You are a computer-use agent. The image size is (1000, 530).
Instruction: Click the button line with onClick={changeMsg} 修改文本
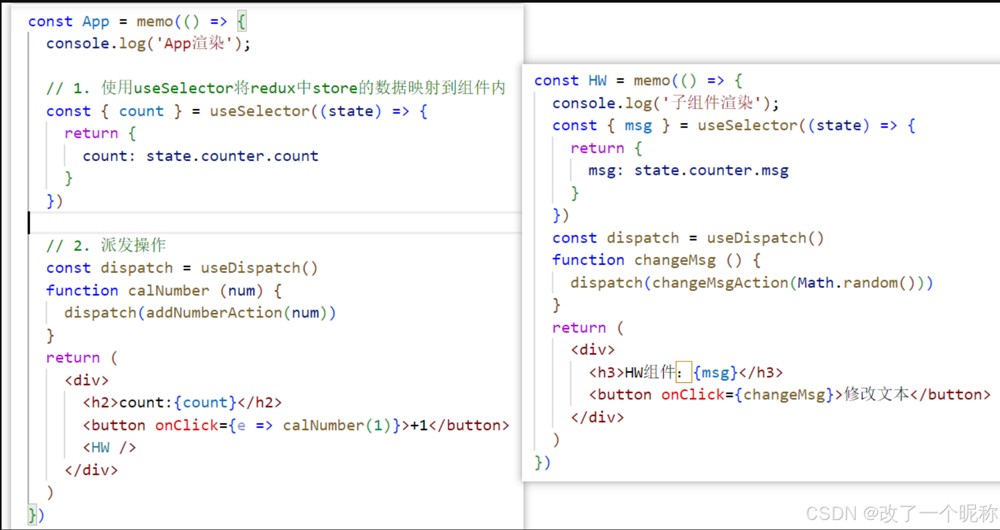tap(790, 395)
